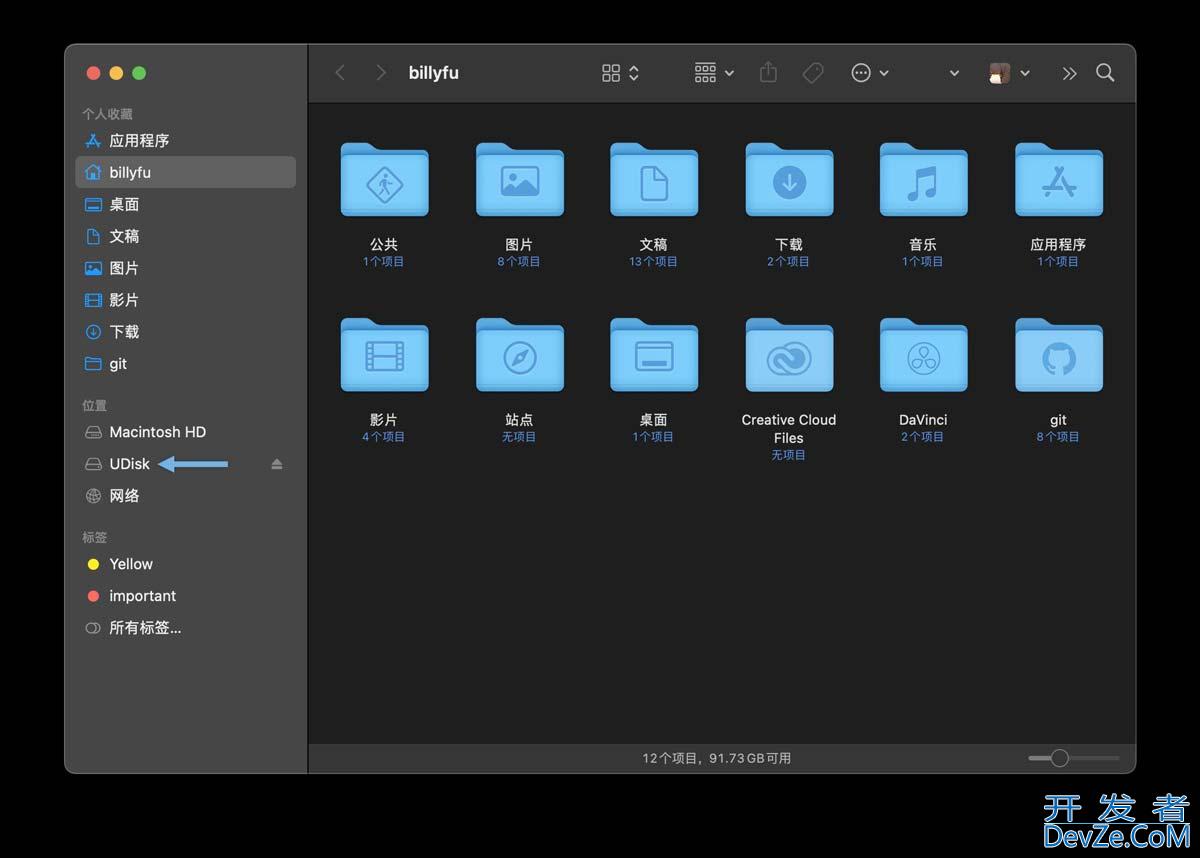1200x858 pixels.
Task: Select the 文稿 Documents folder in grid
Action: click(x=654, y=180)
